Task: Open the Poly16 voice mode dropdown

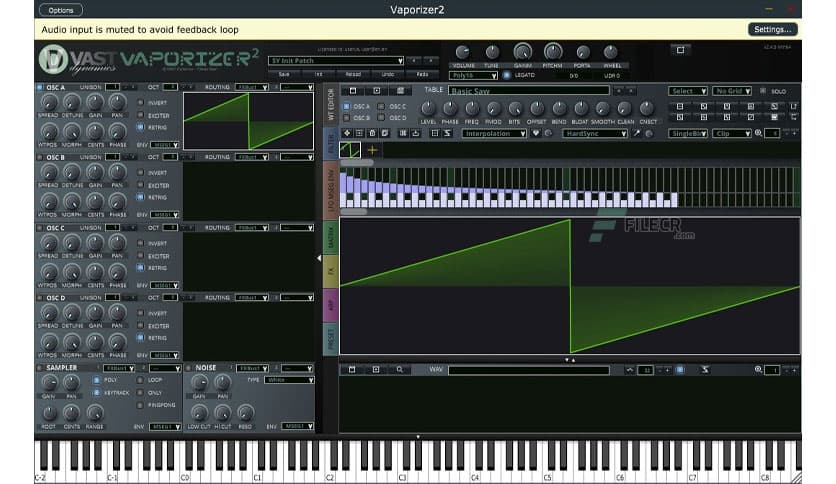Action: point(473,76)
